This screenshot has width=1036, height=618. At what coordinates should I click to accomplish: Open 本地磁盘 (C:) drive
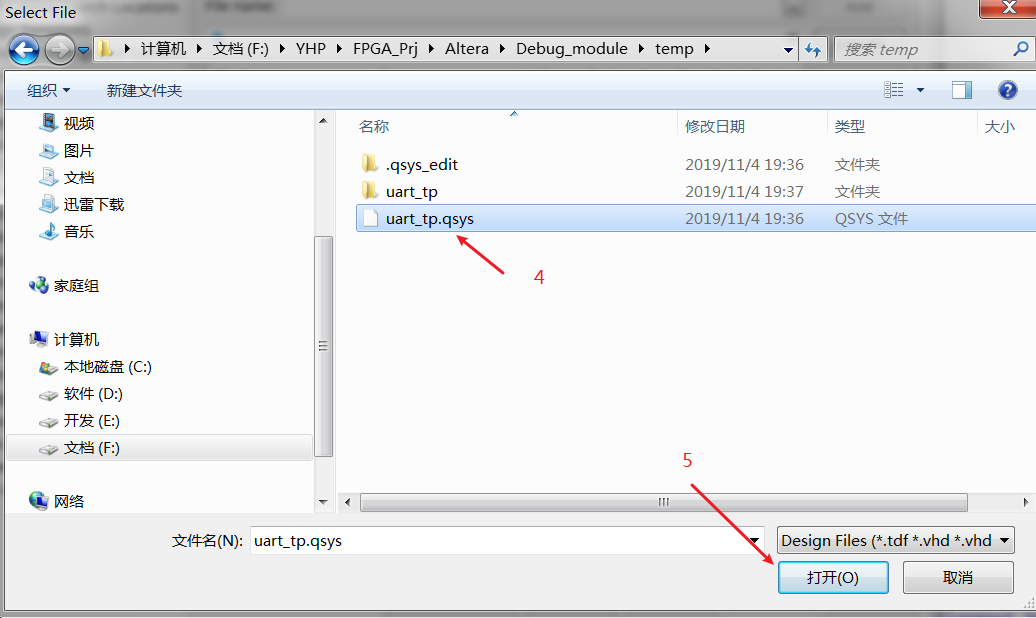(95, 367)
